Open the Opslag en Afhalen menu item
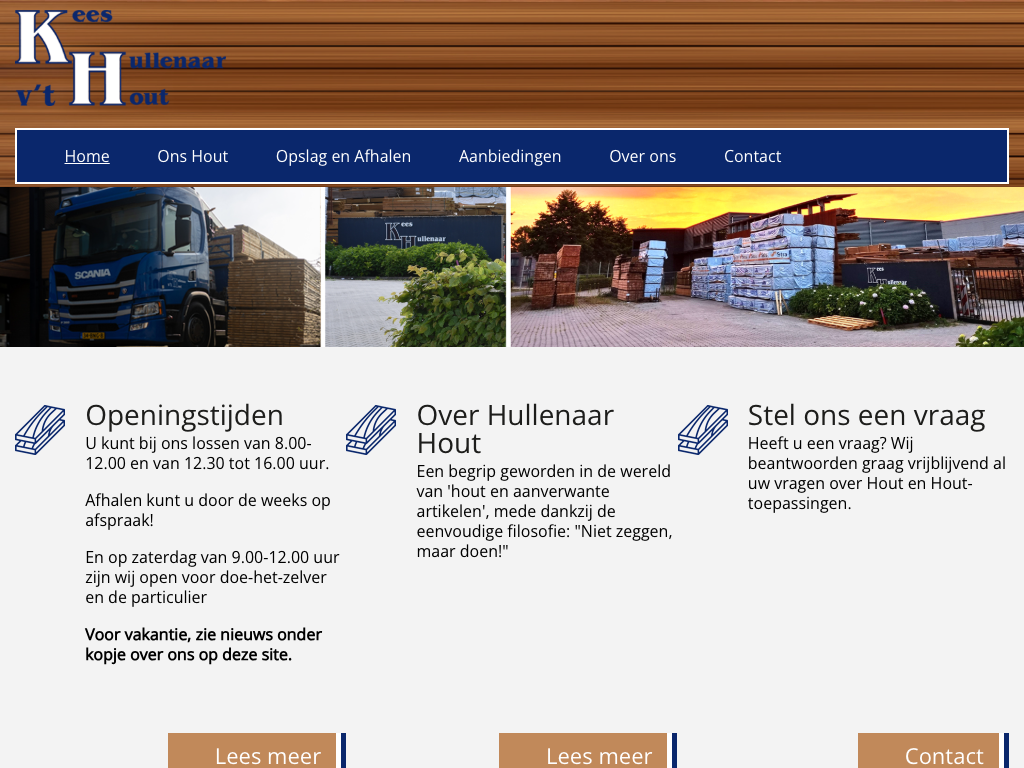This screenshot has width=1024, height=768. [x=343, y=156]
